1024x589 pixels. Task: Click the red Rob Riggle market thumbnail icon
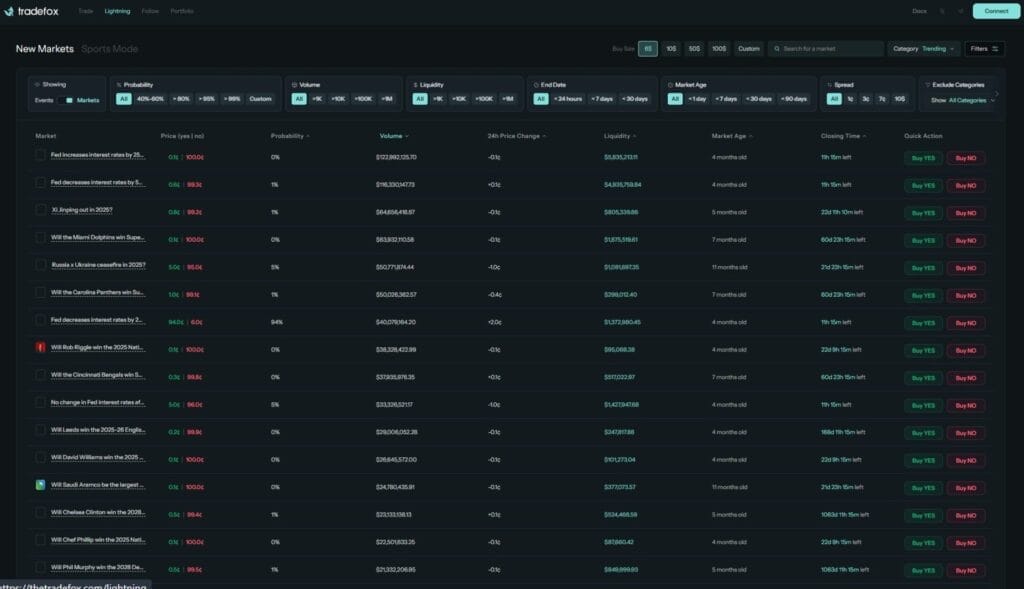coord(41,347)
